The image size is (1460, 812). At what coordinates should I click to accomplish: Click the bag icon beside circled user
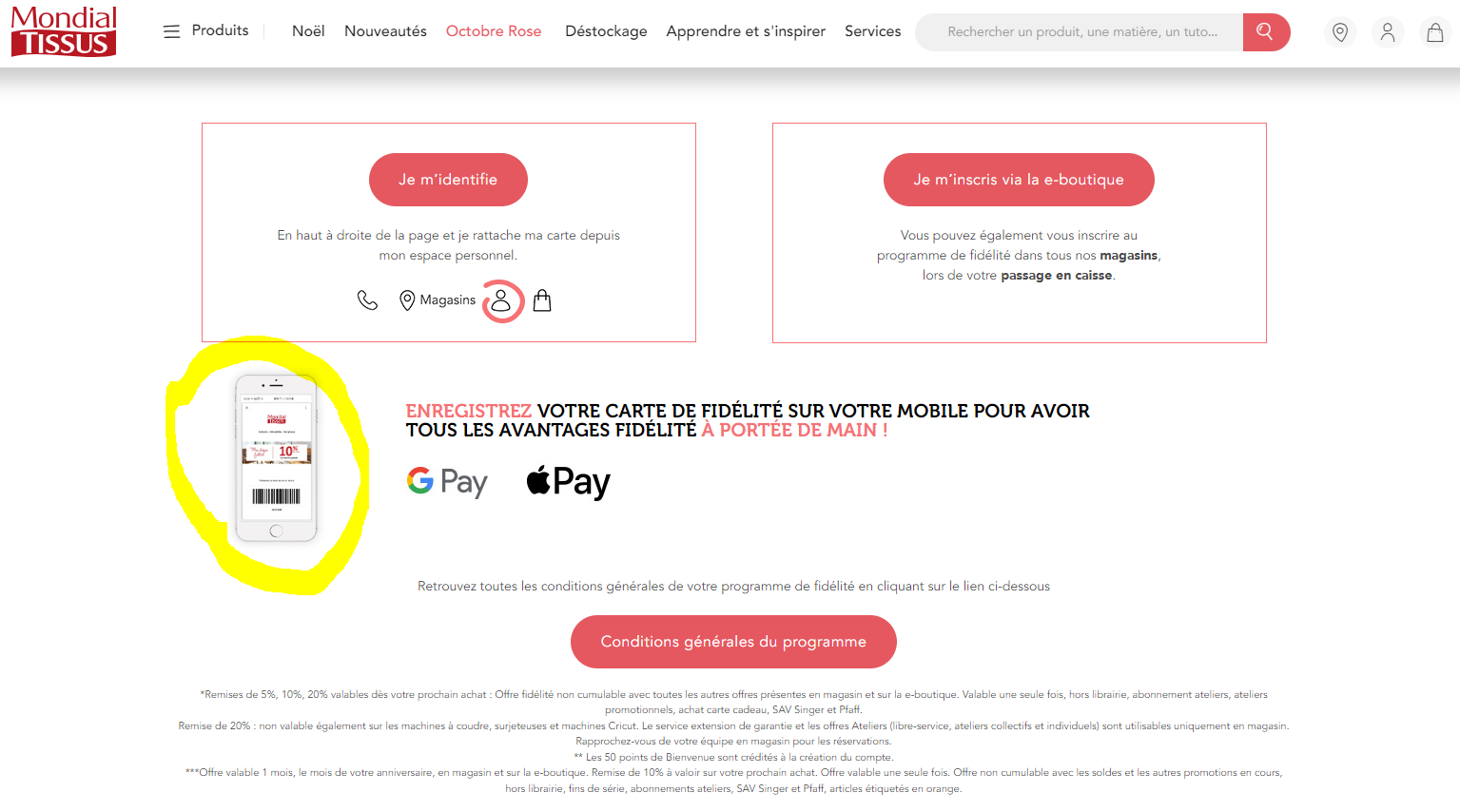(542, 300)
